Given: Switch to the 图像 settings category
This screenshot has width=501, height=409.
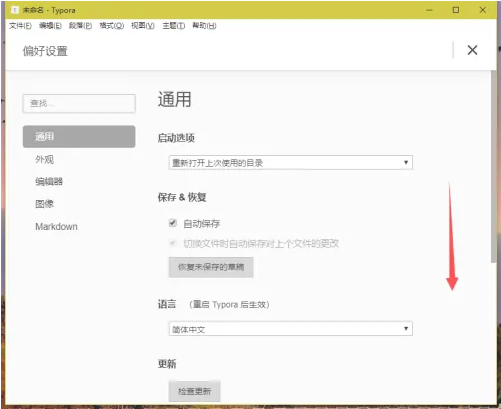Looking at the screenshot, I should point(45,204).
